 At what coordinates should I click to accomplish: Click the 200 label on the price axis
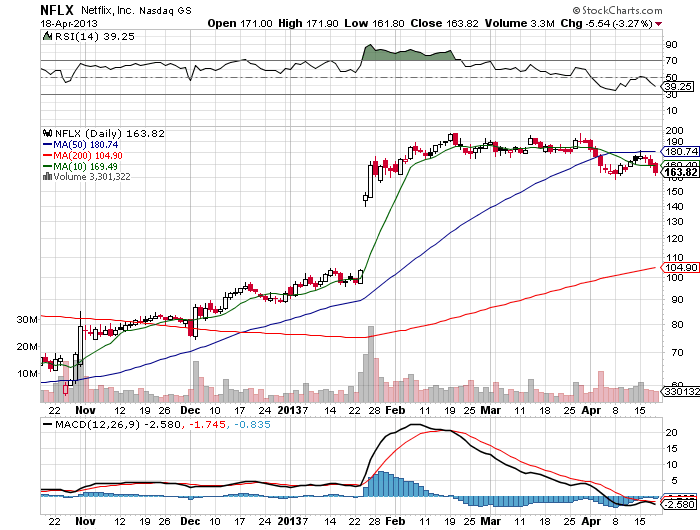[675, 130]
